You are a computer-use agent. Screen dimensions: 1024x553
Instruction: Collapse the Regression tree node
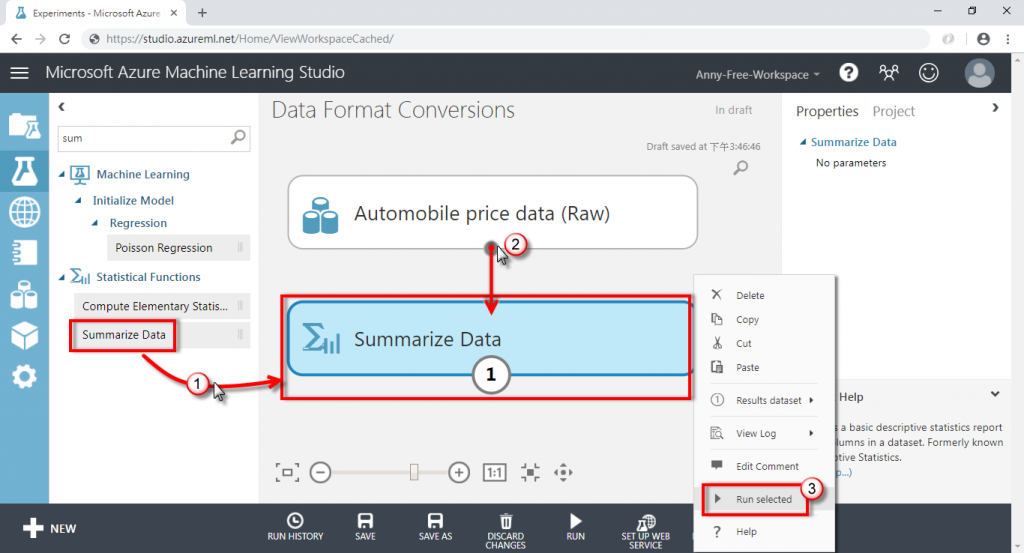[95, 223]
